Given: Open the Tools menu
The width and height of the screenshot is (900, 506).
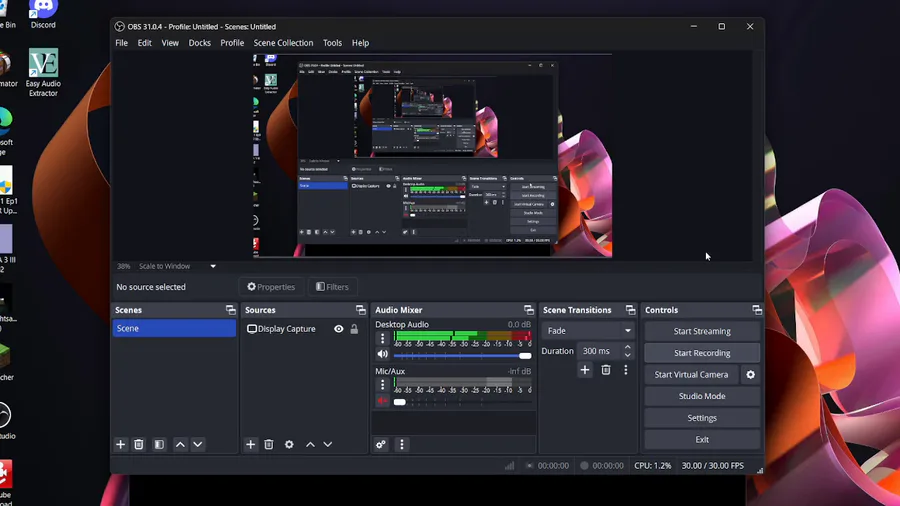Looking at the screenshot, I should [x=332, y=43].
